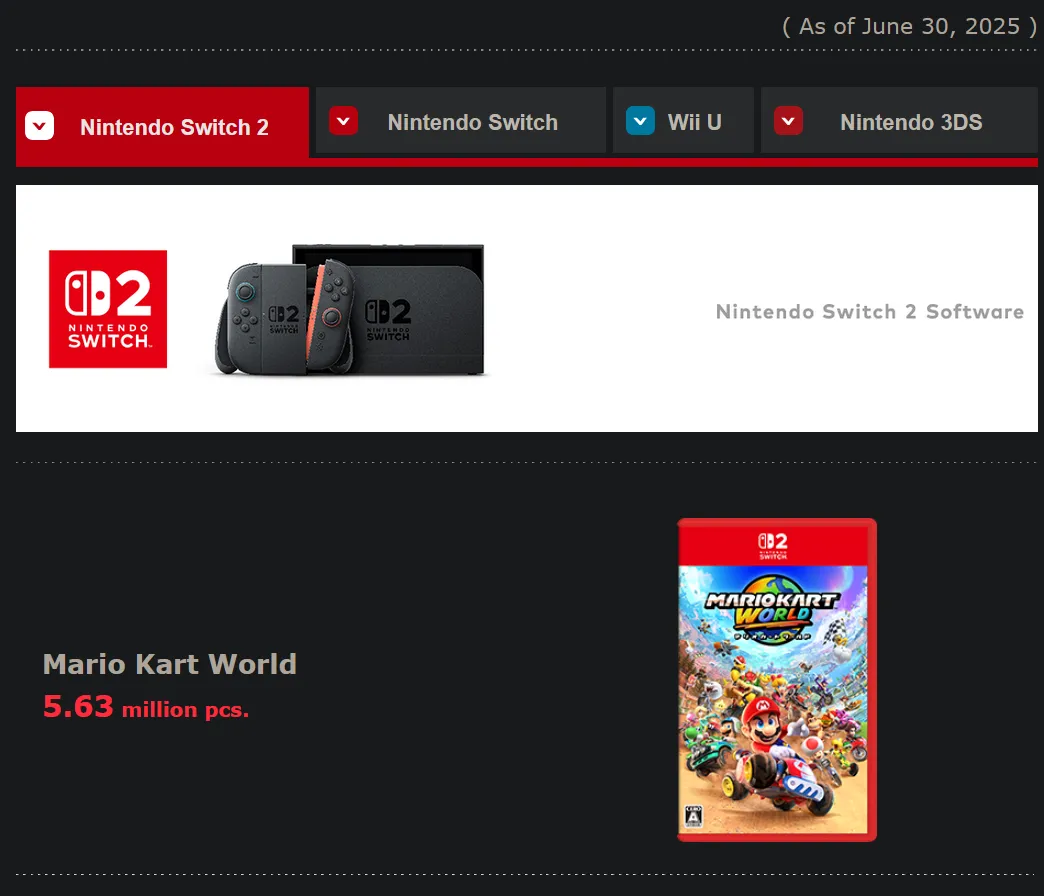Open the Nintendo 3DS tab
The width and height of the screenshot is (1044, 896).
click(x=900, y=120)
